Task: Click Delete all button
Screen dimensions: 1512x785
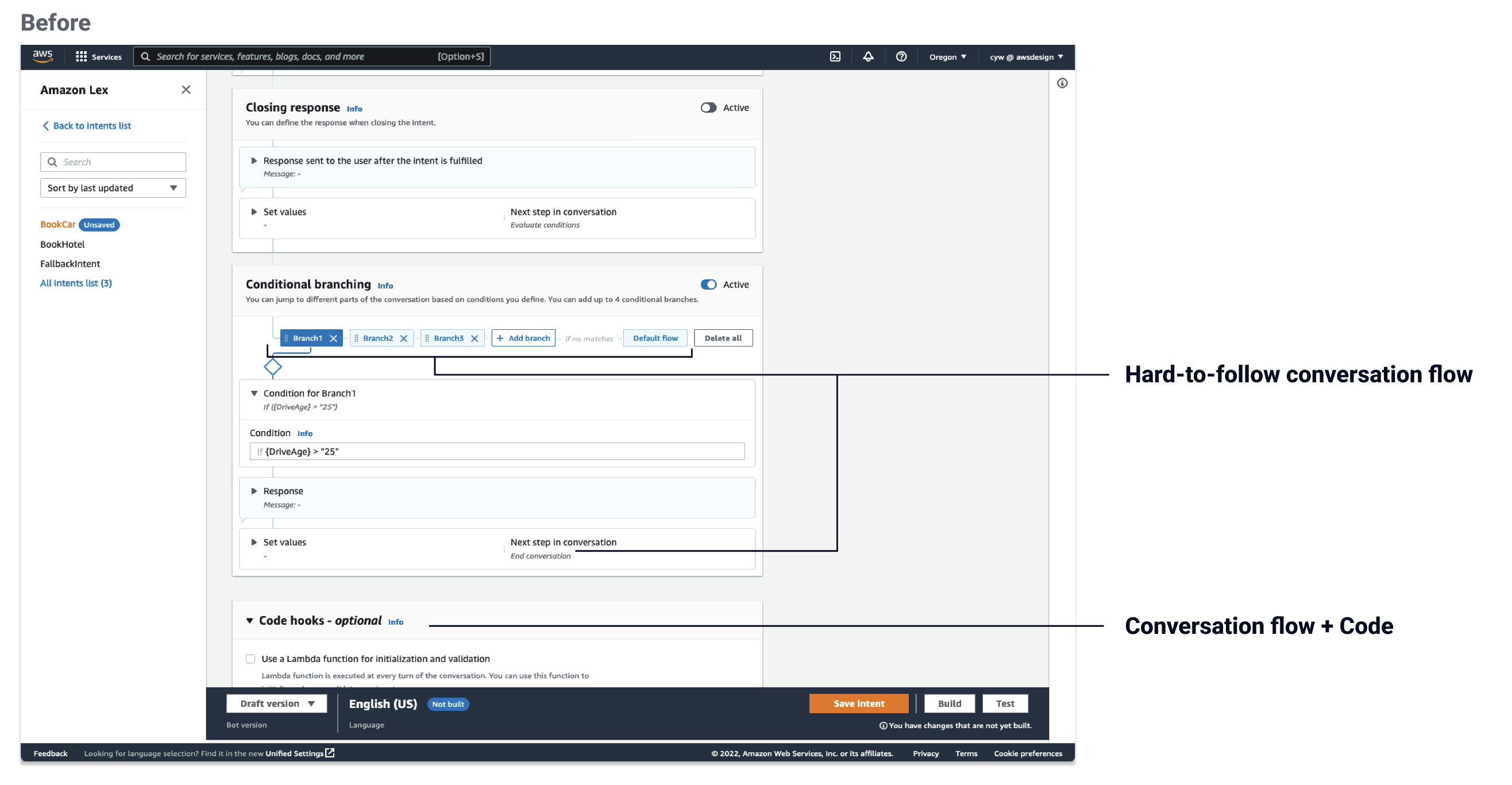Action: click(723, 339)
